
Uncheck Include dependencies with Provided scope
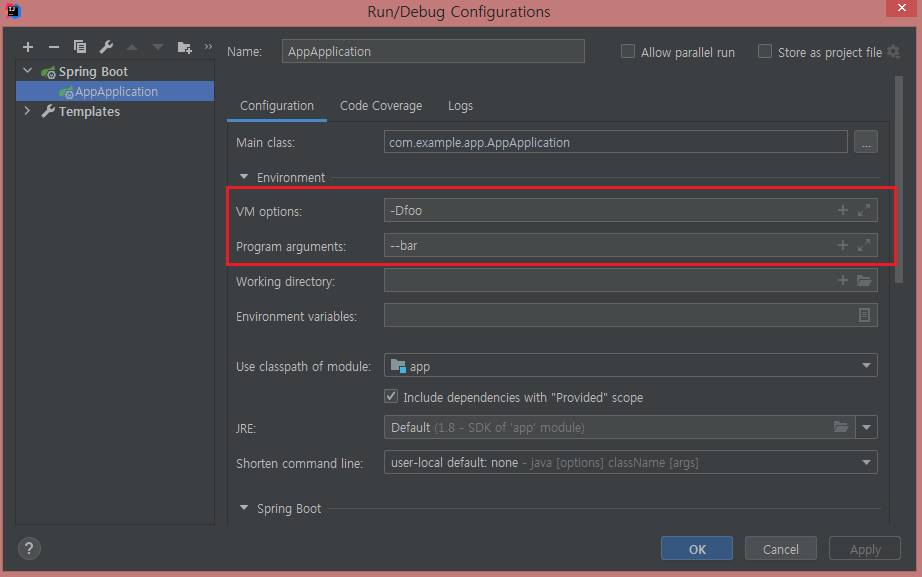click(x=391, y=396)
